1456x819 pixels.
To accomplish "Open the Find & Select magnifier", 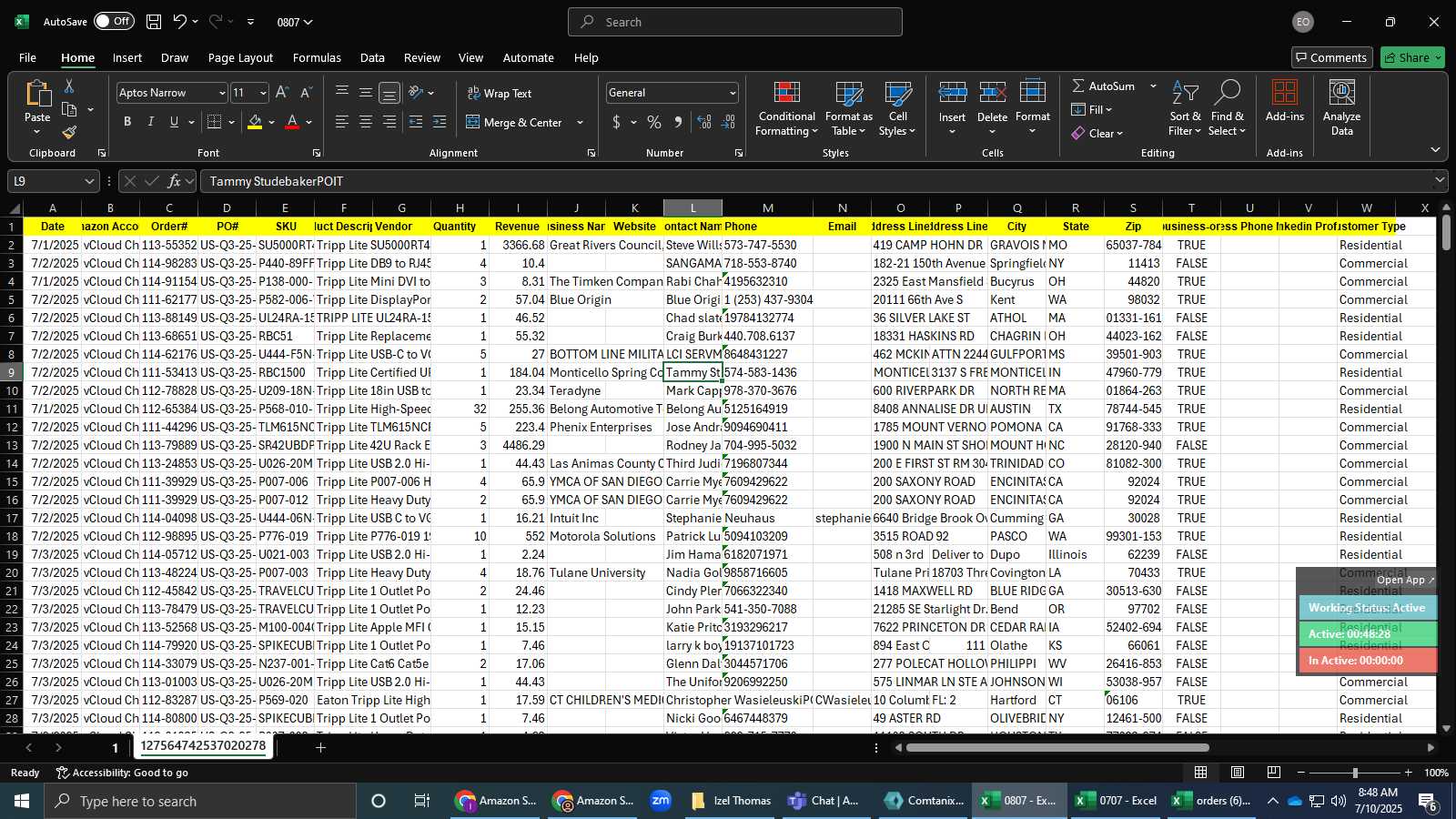I will [1227, 93].
